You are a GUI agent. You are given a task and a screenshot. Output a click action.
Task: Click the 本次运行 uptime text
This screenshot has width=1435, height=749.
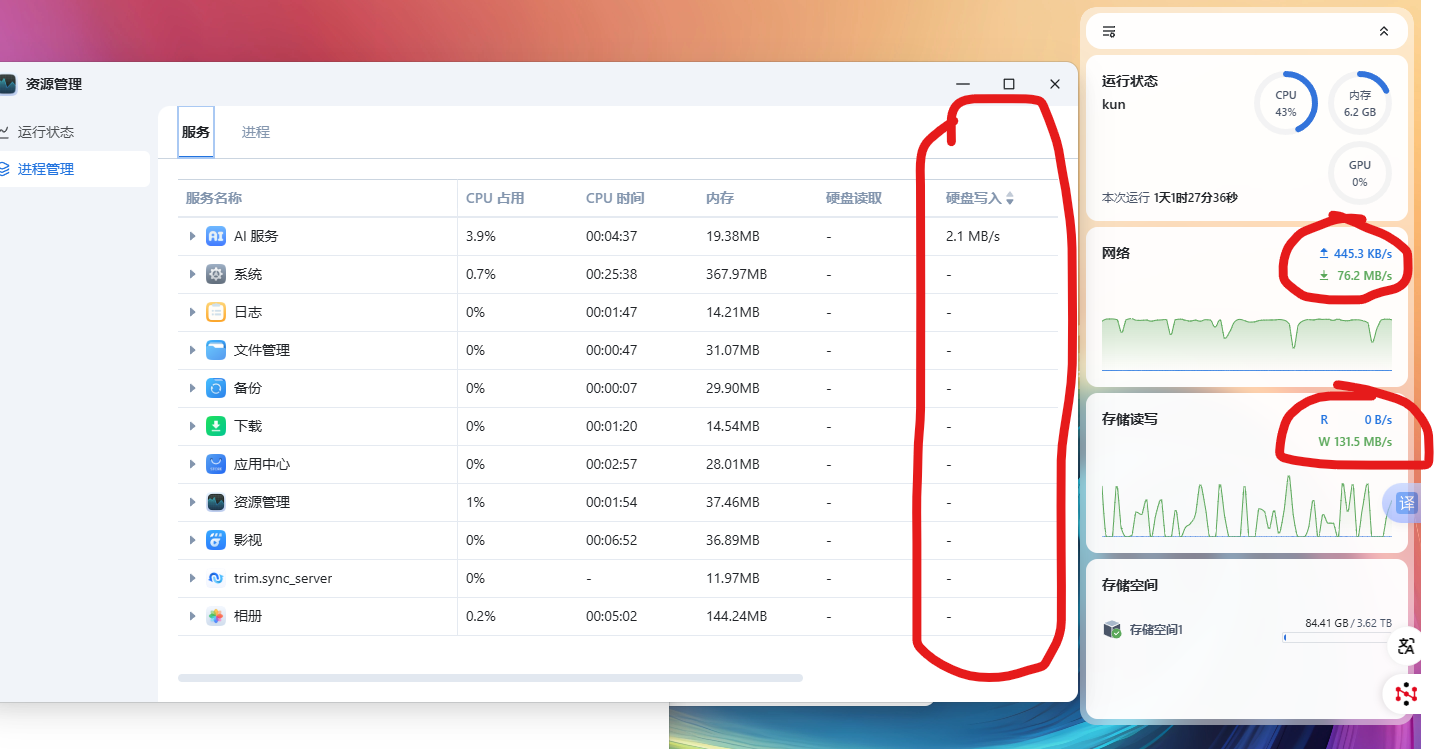tap(1169, 198)
